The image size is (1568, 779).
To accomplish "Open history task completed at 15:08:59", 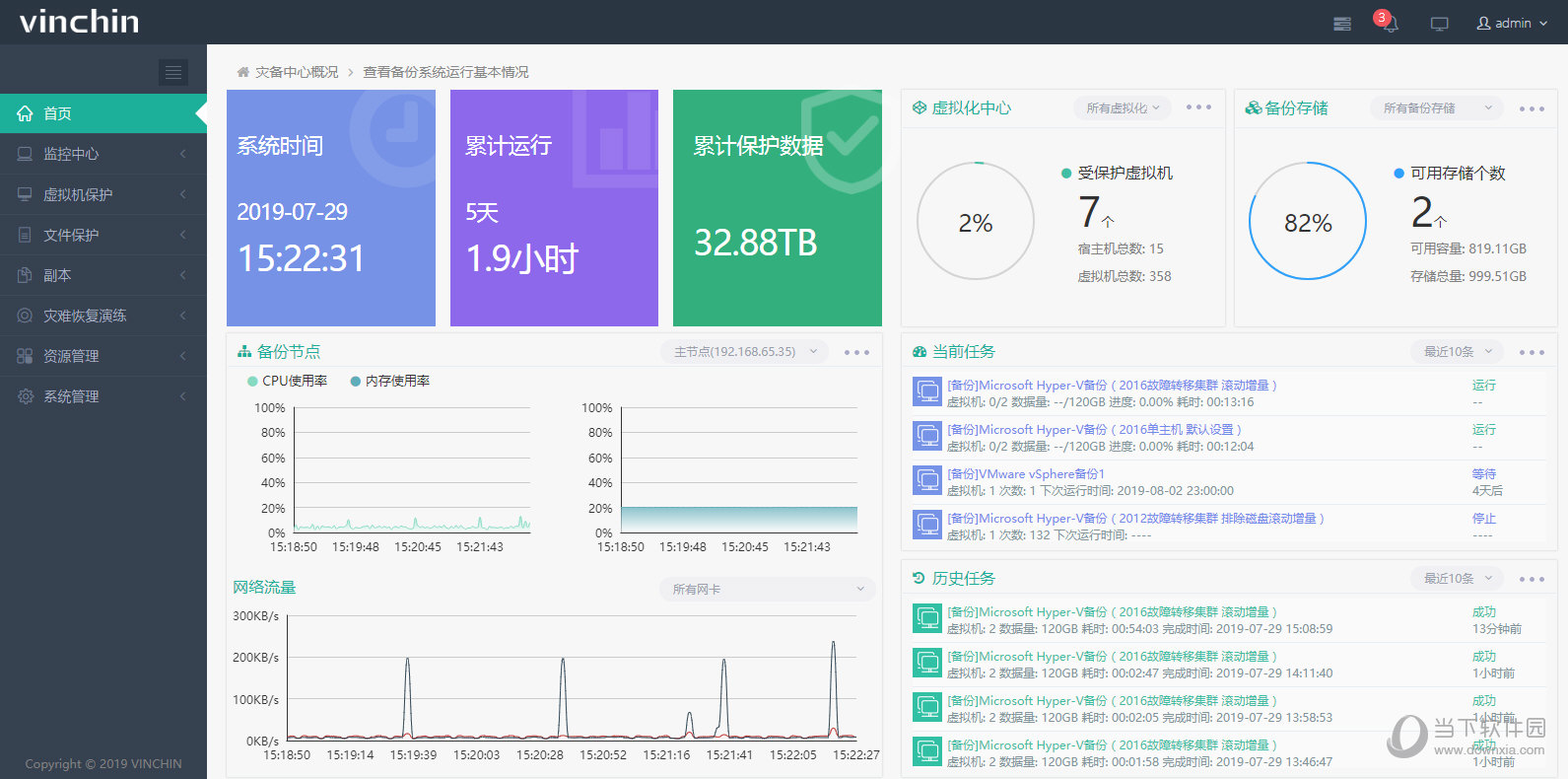I will coord(1112,612).
